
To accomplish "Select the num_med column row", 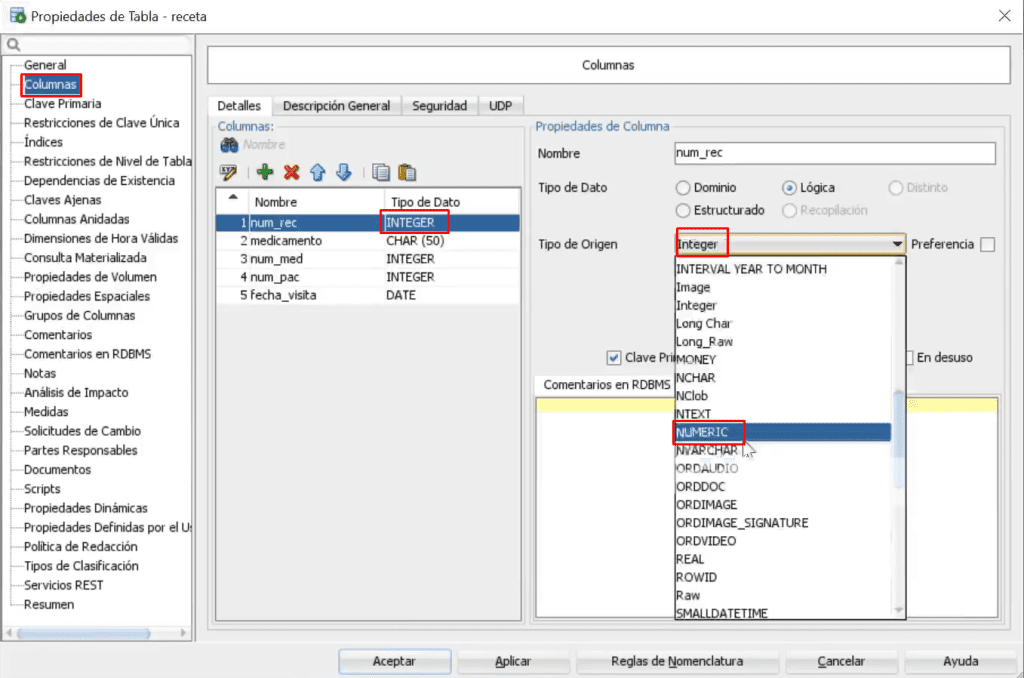I will point(368,259).
